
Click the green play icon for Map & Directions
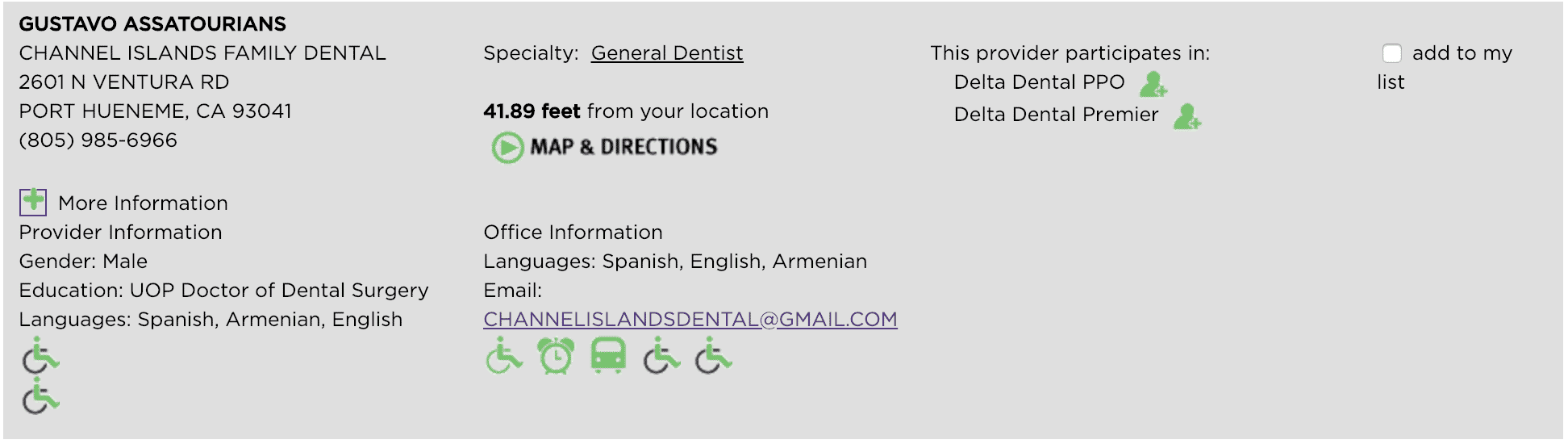click(508, 148)
